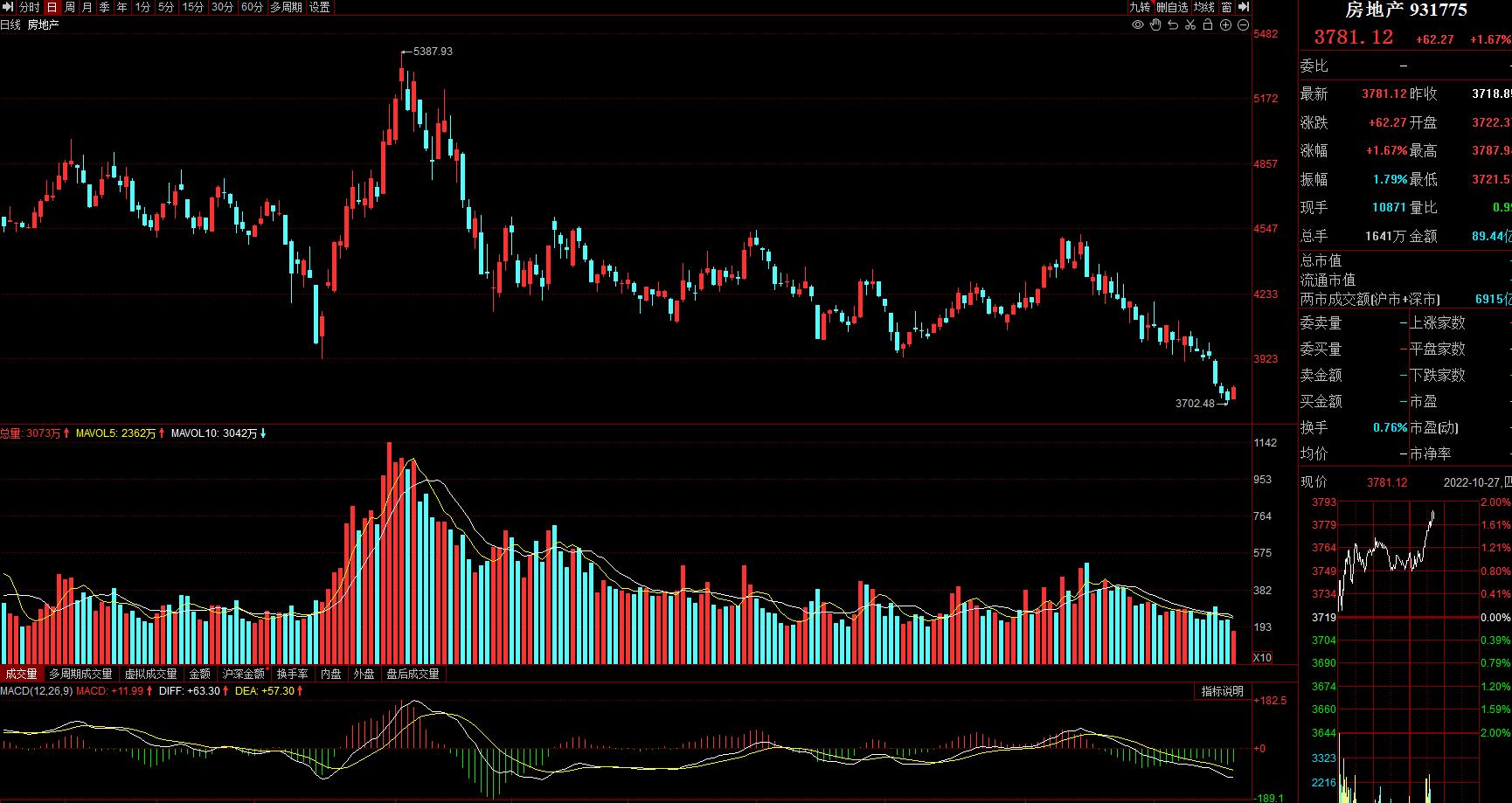Click the DEA: +57.30 value

(266, 691)
